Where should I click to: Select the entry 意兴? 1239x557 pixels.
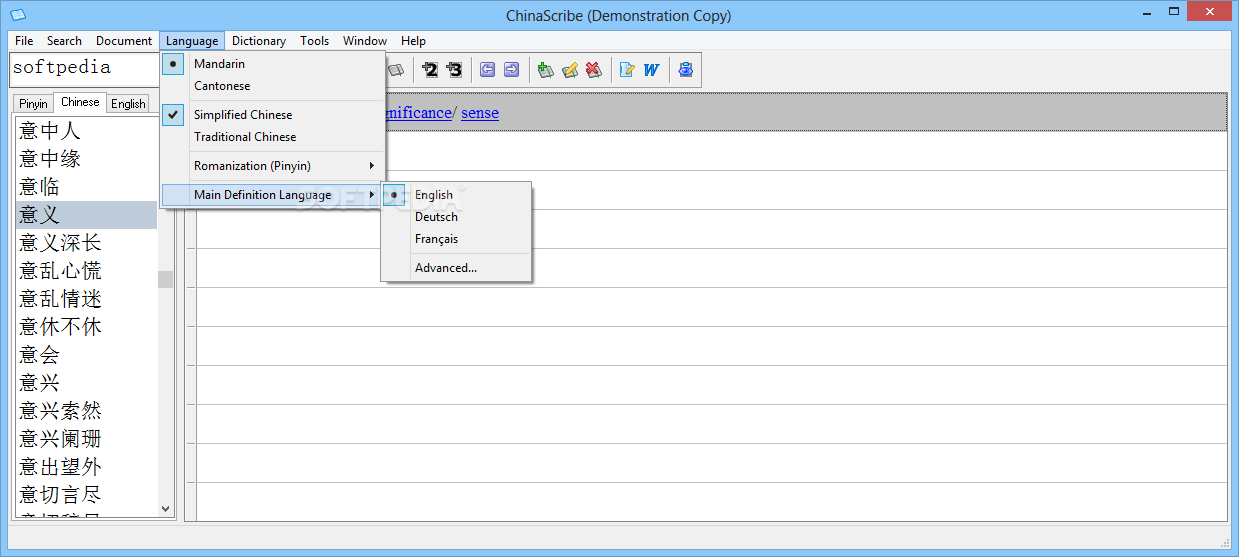(x=85, y=383)
